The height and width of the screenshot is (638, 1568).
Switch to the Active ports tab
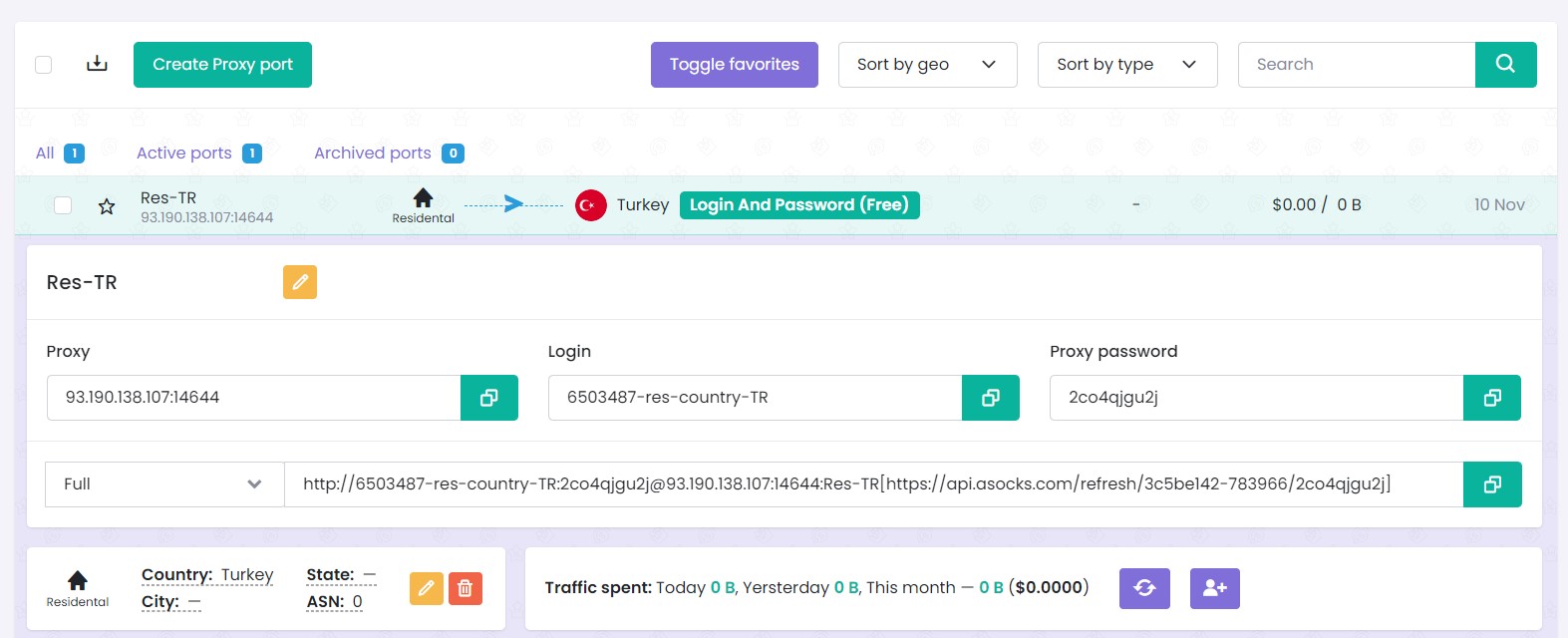point(184,153)
